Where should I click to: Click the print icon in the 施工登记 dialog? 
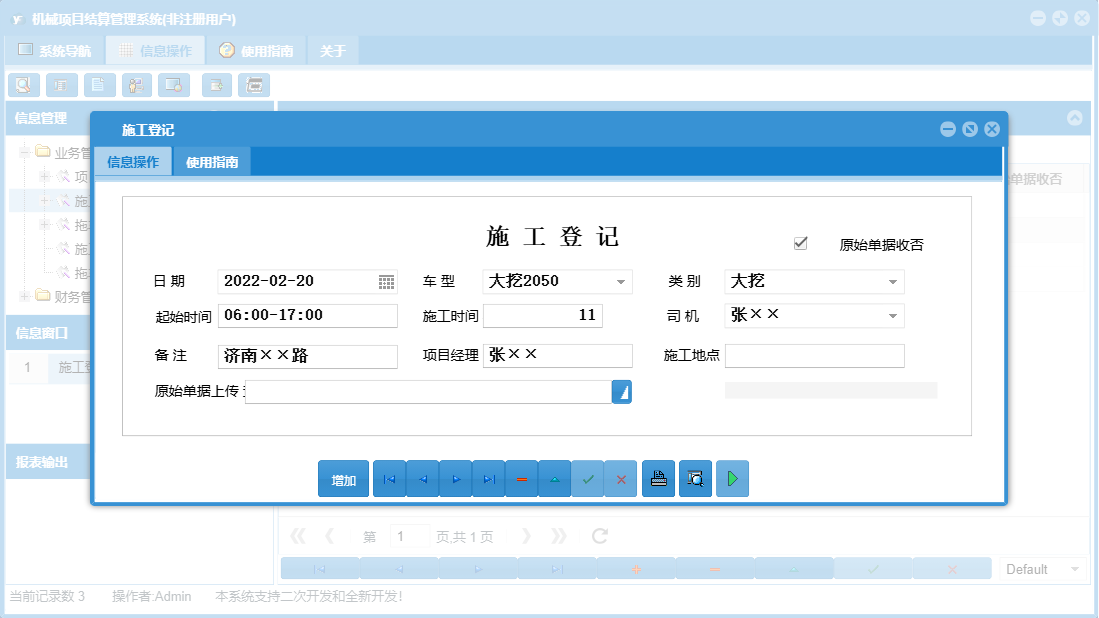tap(658, 478)
